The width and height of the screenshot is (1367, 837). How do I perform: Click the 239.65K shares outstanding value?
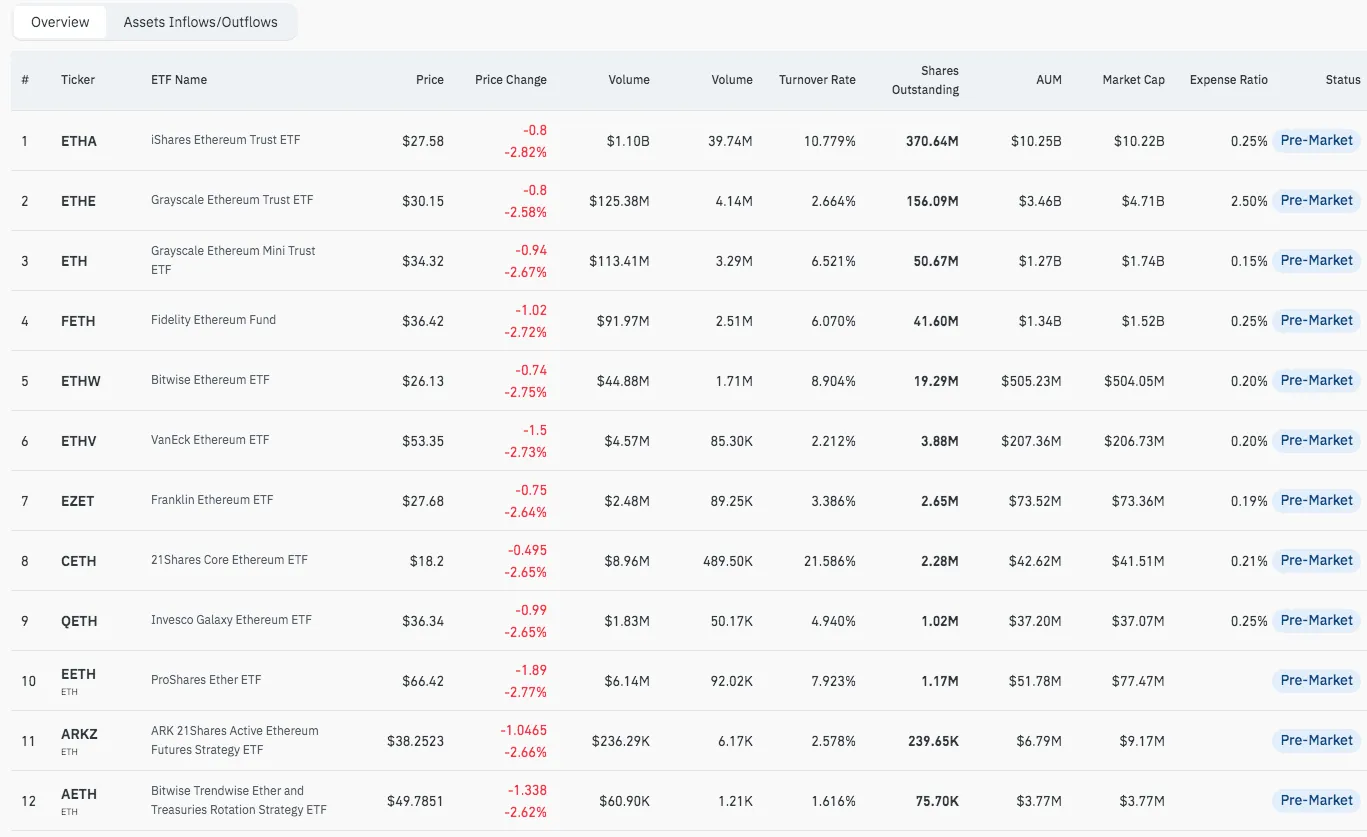932,741
